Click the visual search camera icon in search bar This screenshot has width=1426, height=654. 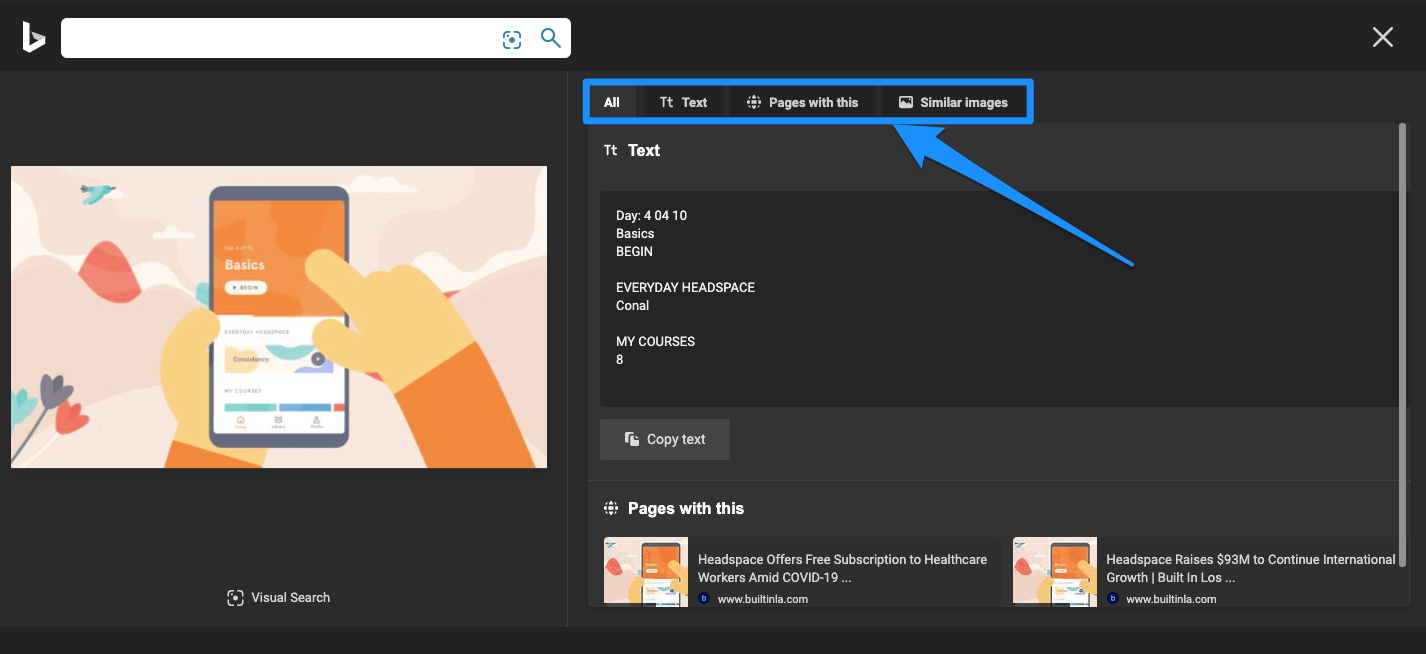pyautogui.click(x=512, y=39)
